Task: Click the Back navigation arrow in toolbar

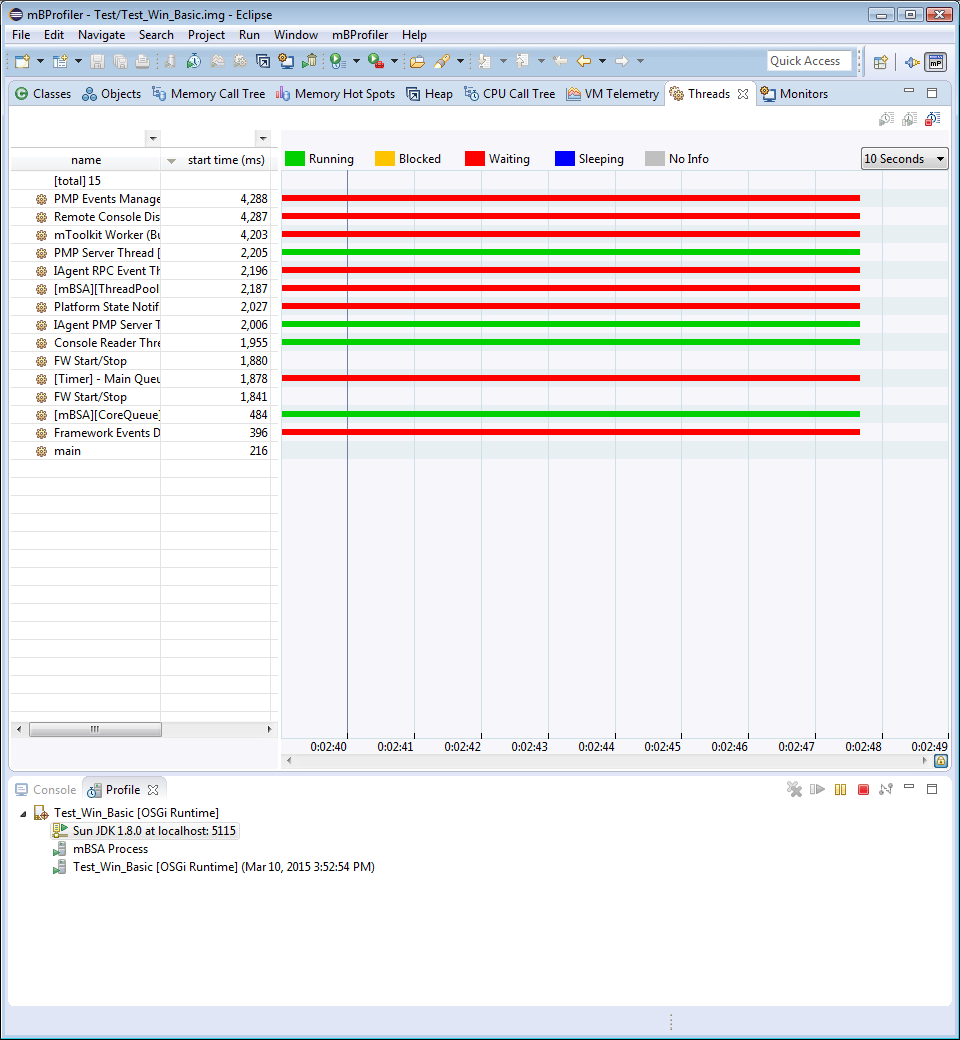Action: tap(584, 62)
